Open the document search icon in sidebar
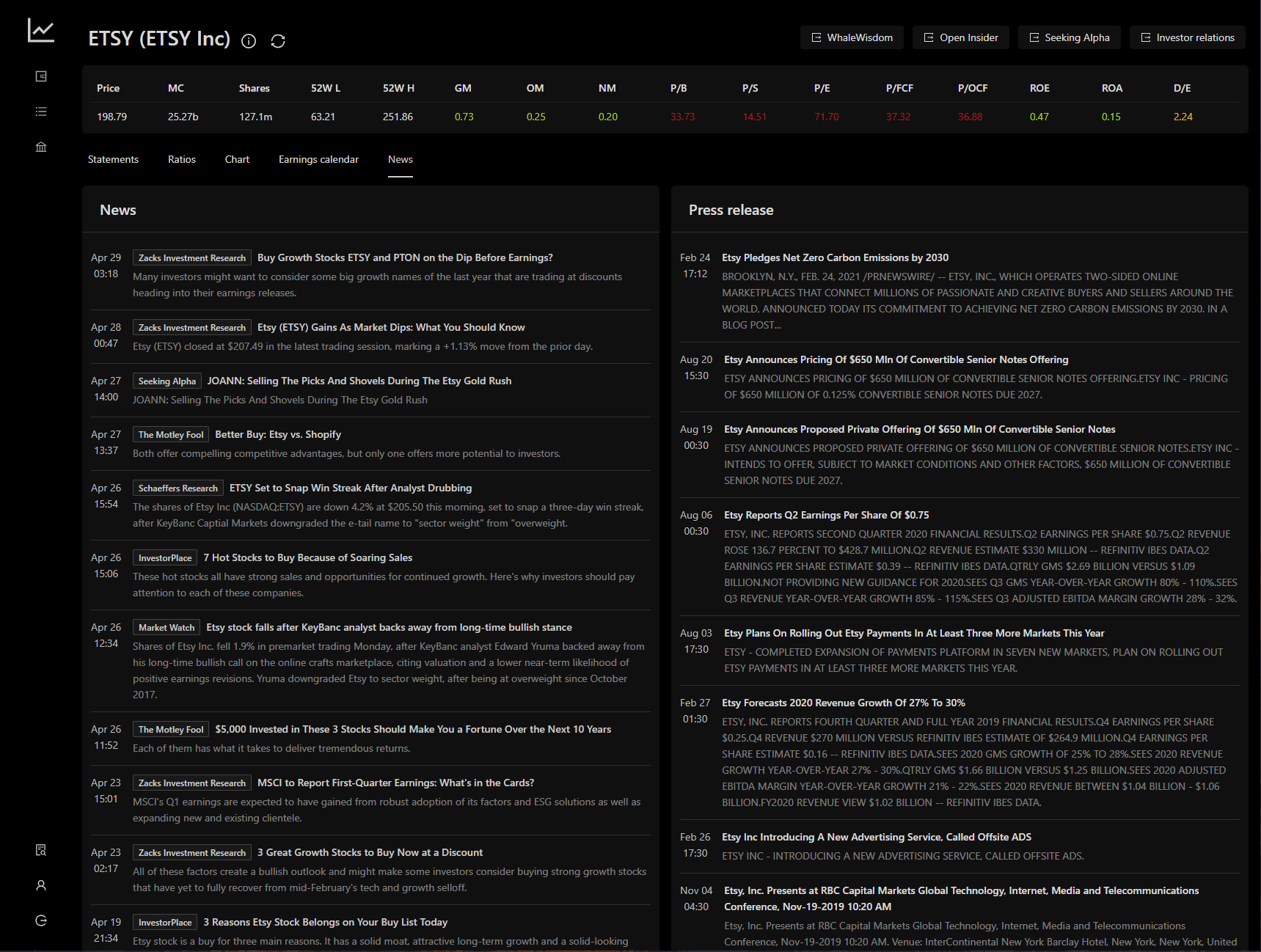 tap(41, 850)
